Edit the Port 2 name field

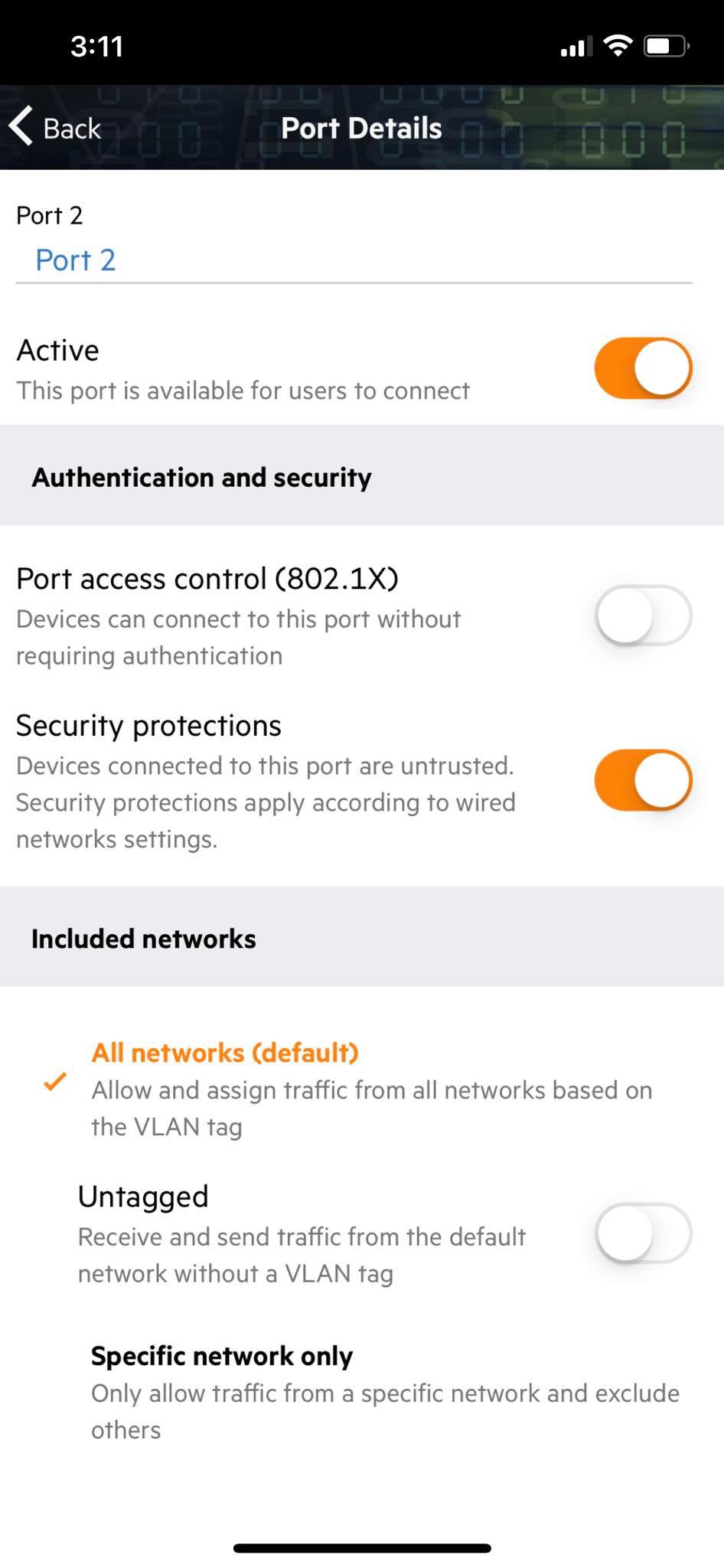click(354, 260)
